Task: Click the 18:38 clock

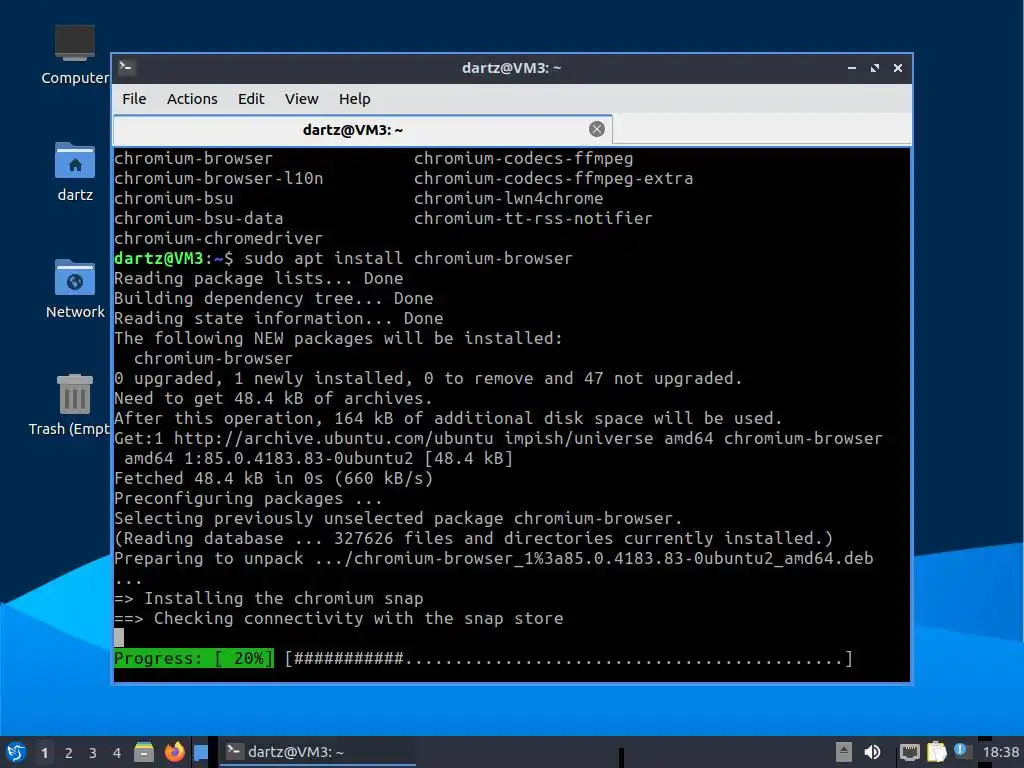Action: [x=1000, y=752]
